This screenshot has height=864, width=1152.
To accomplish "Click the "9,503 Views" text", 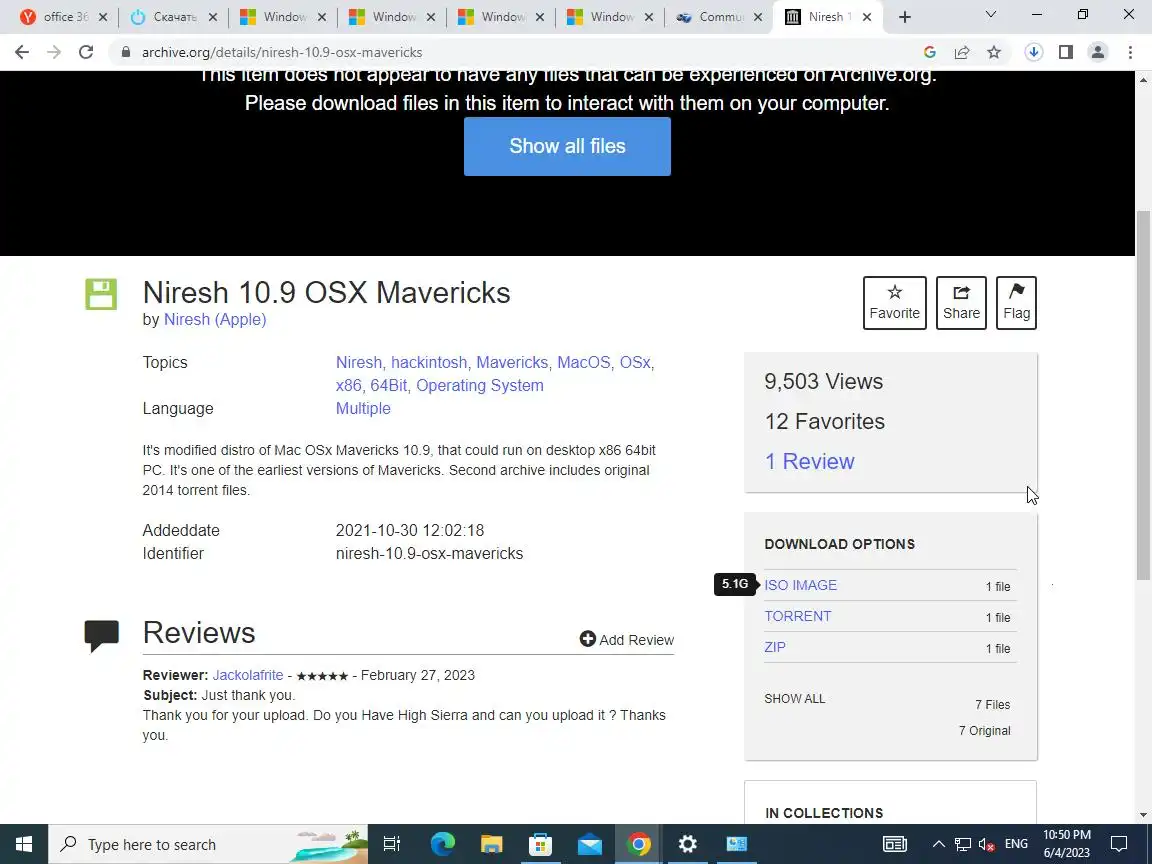I will [x=824, y=381].
